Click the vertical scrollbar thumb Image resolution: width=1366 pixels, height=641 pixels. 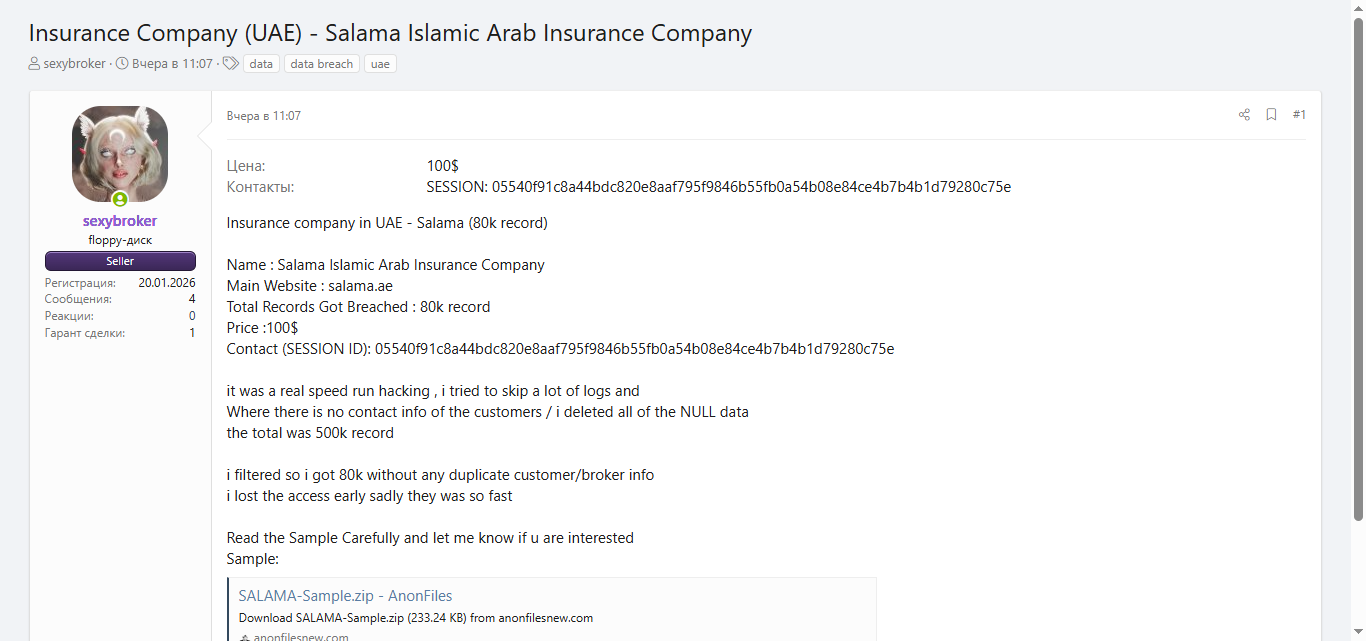1358,270
